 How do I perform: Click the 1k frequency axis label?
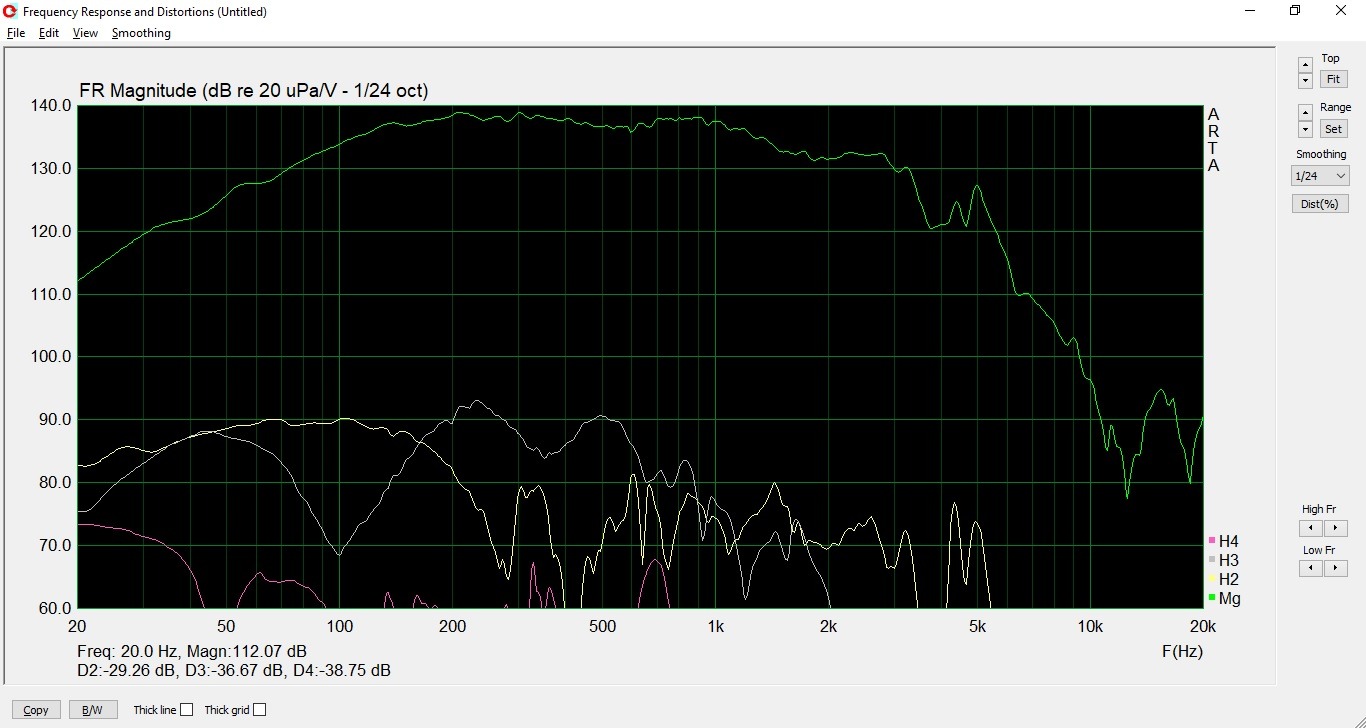coord(715,627)
